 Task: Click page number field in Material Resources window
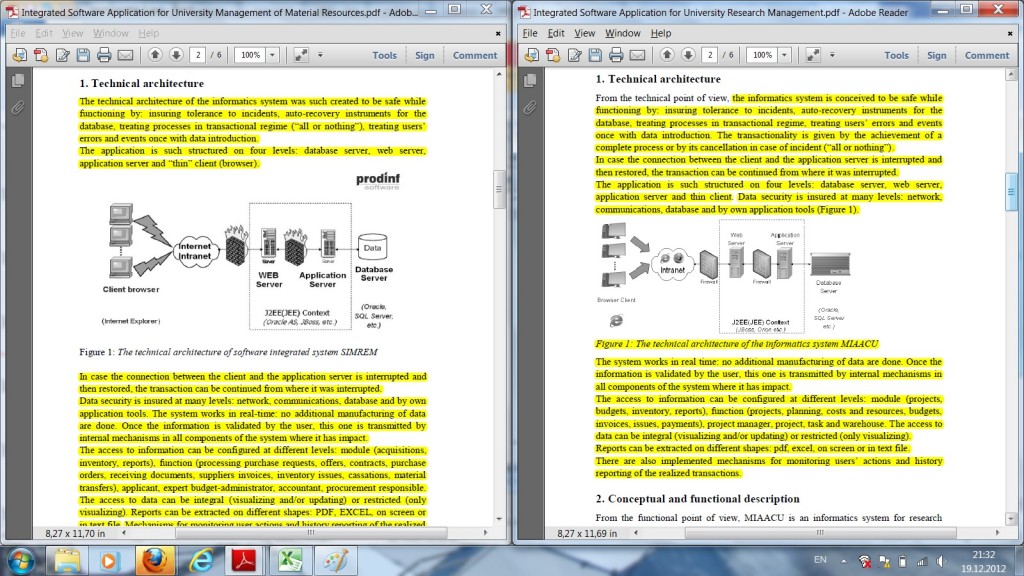tap(198, 56)
